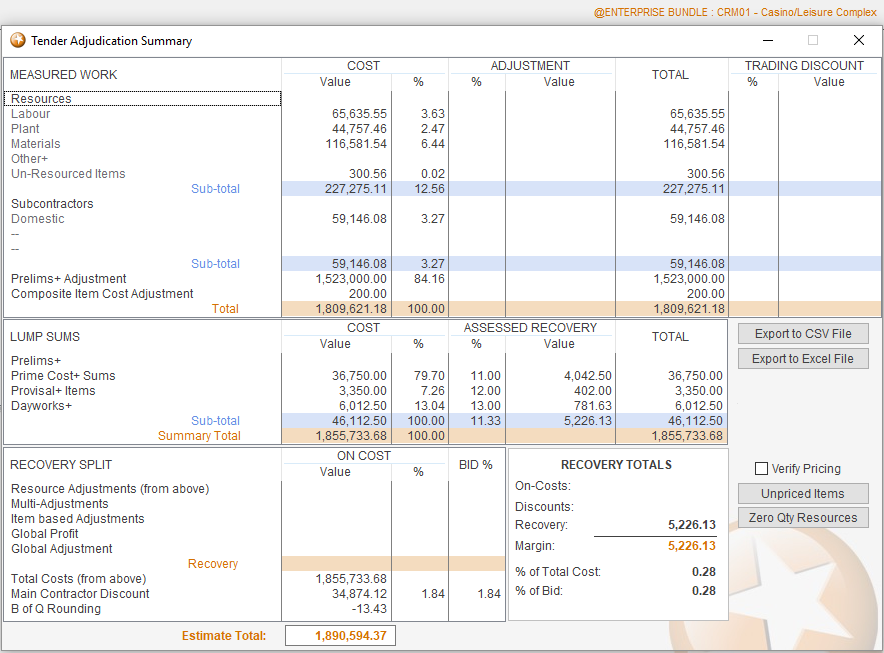Click the orange Total label in Measured Work
The height and width of the screenshot is (653, 884).
[x=225, y=308]
